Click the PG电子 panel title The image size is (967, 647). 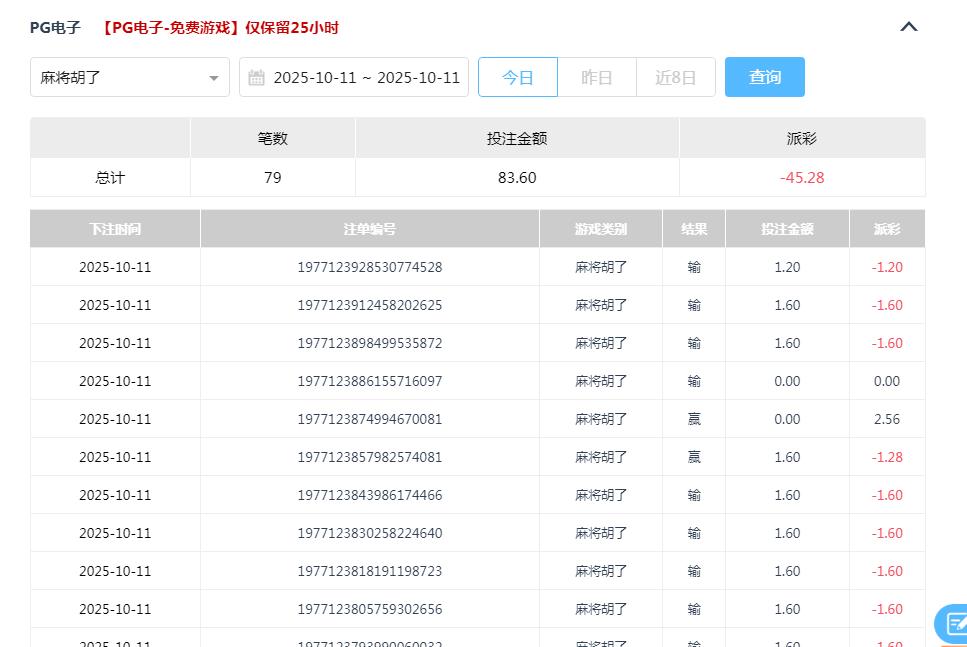click(x=55, y=27)
